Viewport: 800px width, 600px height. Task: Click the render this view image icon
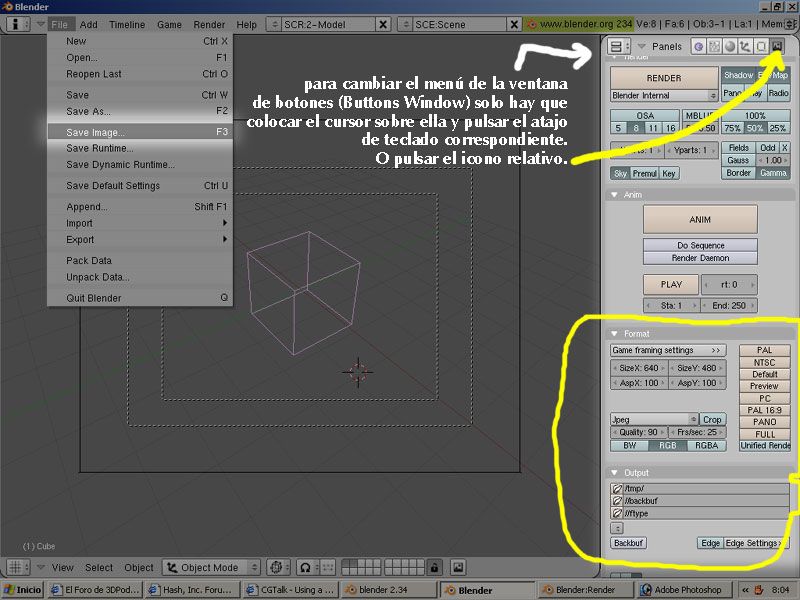(x=458, y=567)
